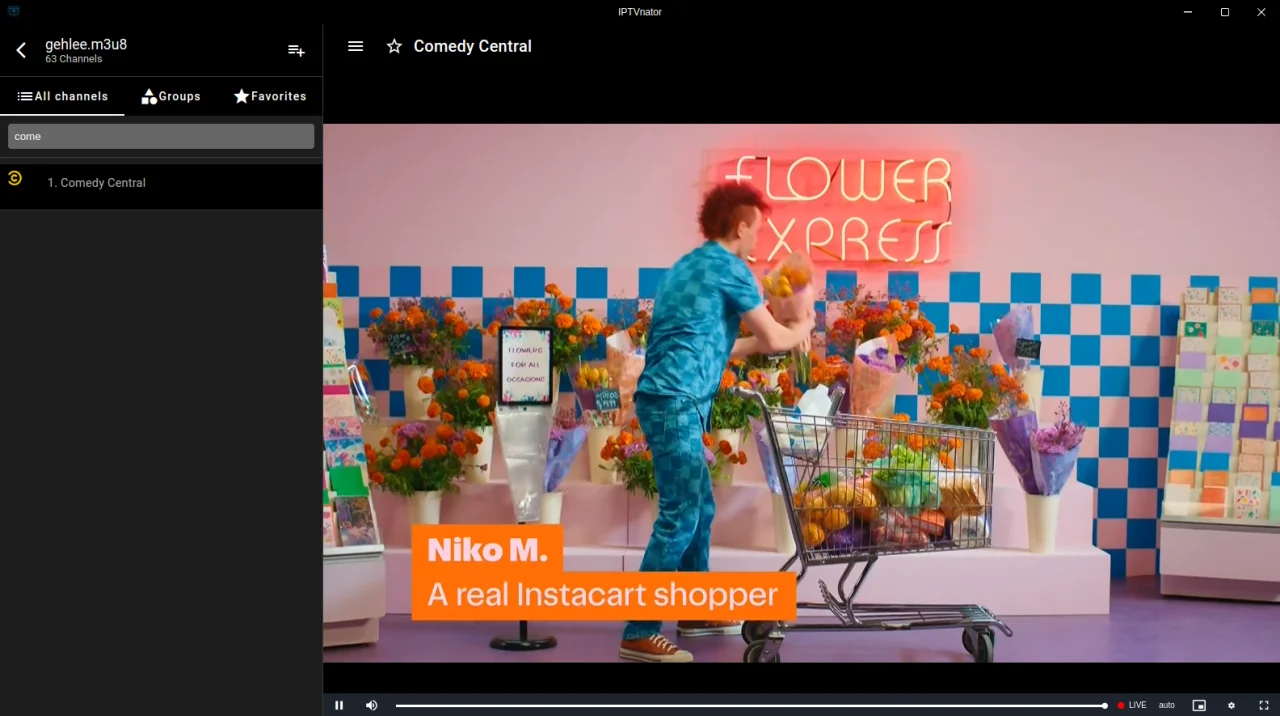Screen dimensions: 1280x716
Task: Click the '63 Channels' subtitle text
Action: 74,59
